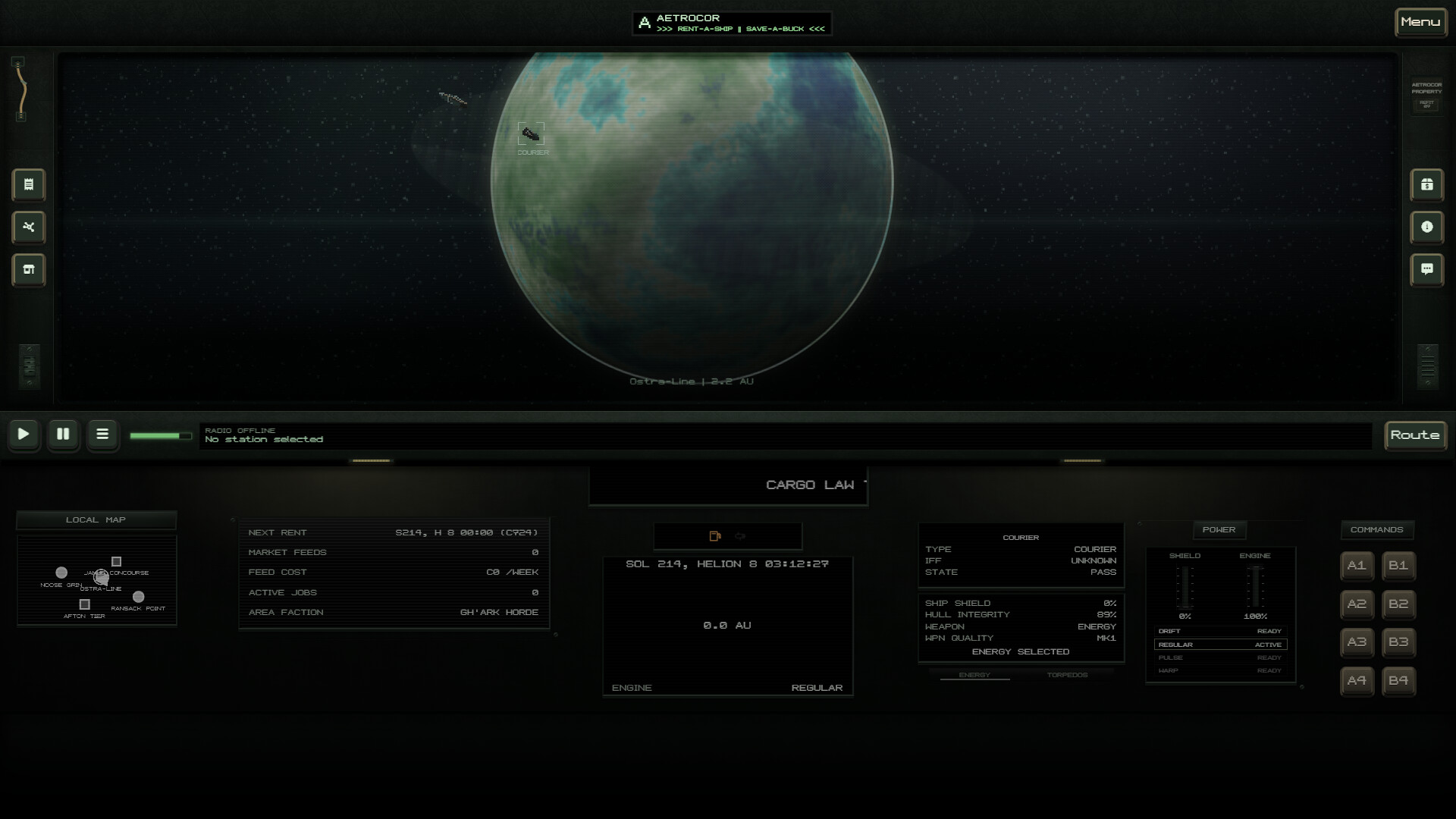
Task: Click the Ransack Point map marker
Action: (138, 597)
